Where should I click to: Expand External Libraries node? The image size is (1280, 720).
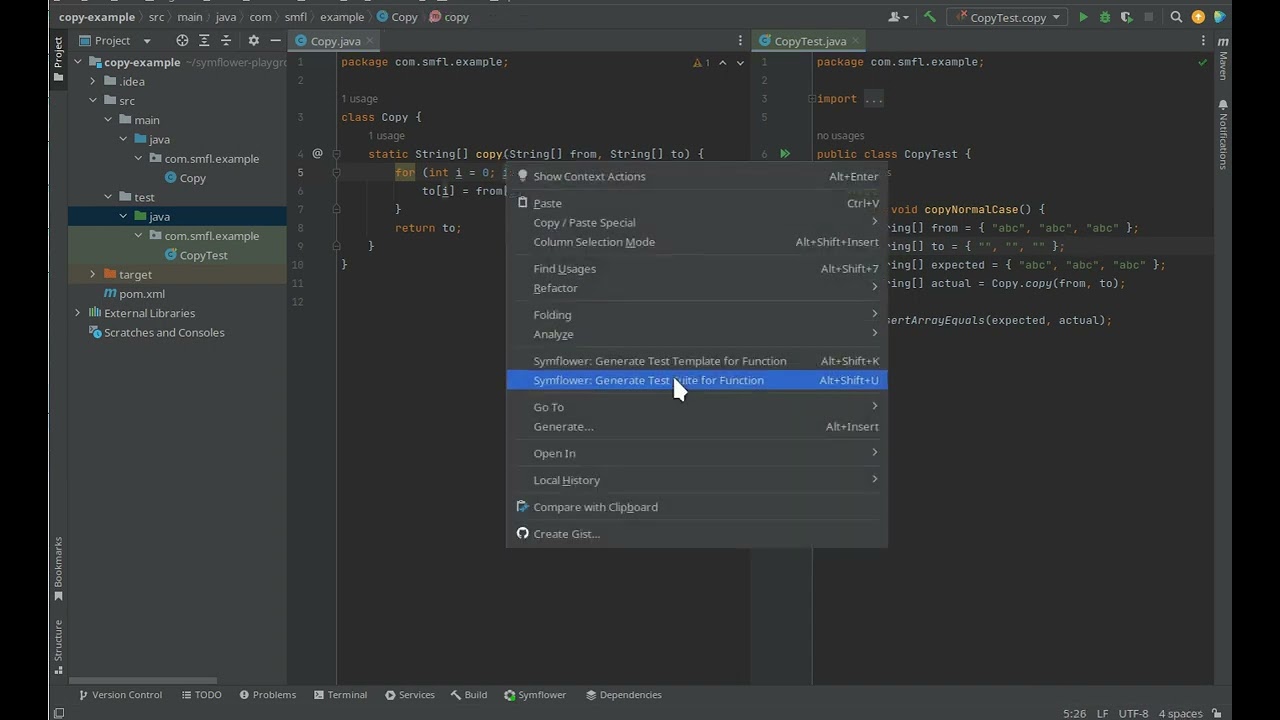tap(78, 313)
